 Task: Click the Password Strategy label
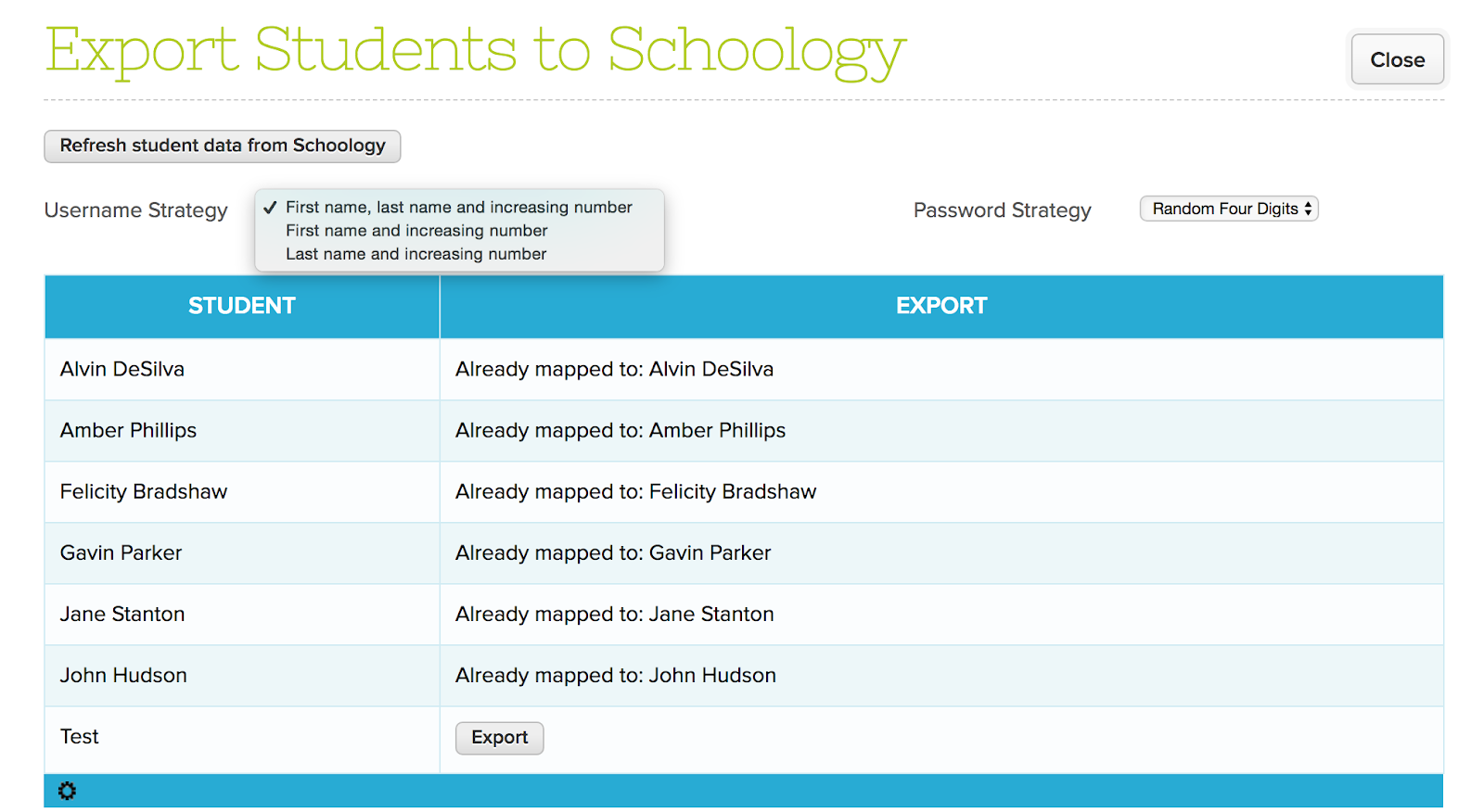[x=1003, y=210]
